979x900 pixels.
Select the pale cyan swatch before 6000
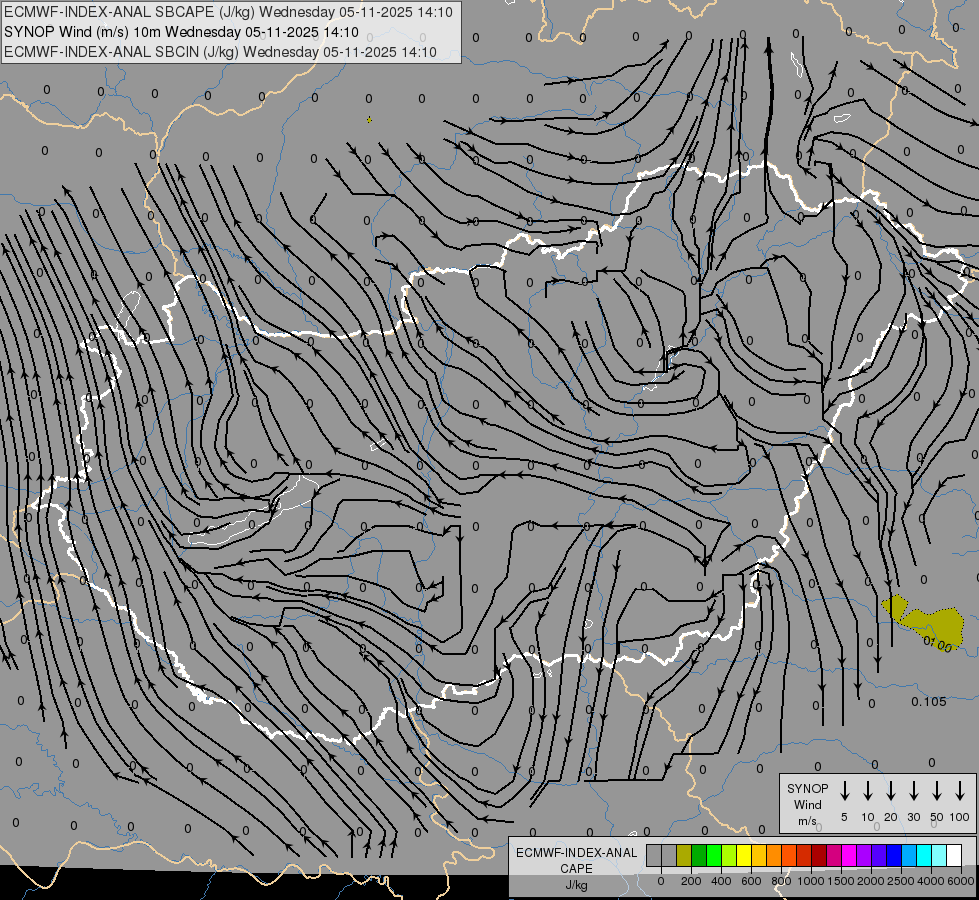coord(938,855)
